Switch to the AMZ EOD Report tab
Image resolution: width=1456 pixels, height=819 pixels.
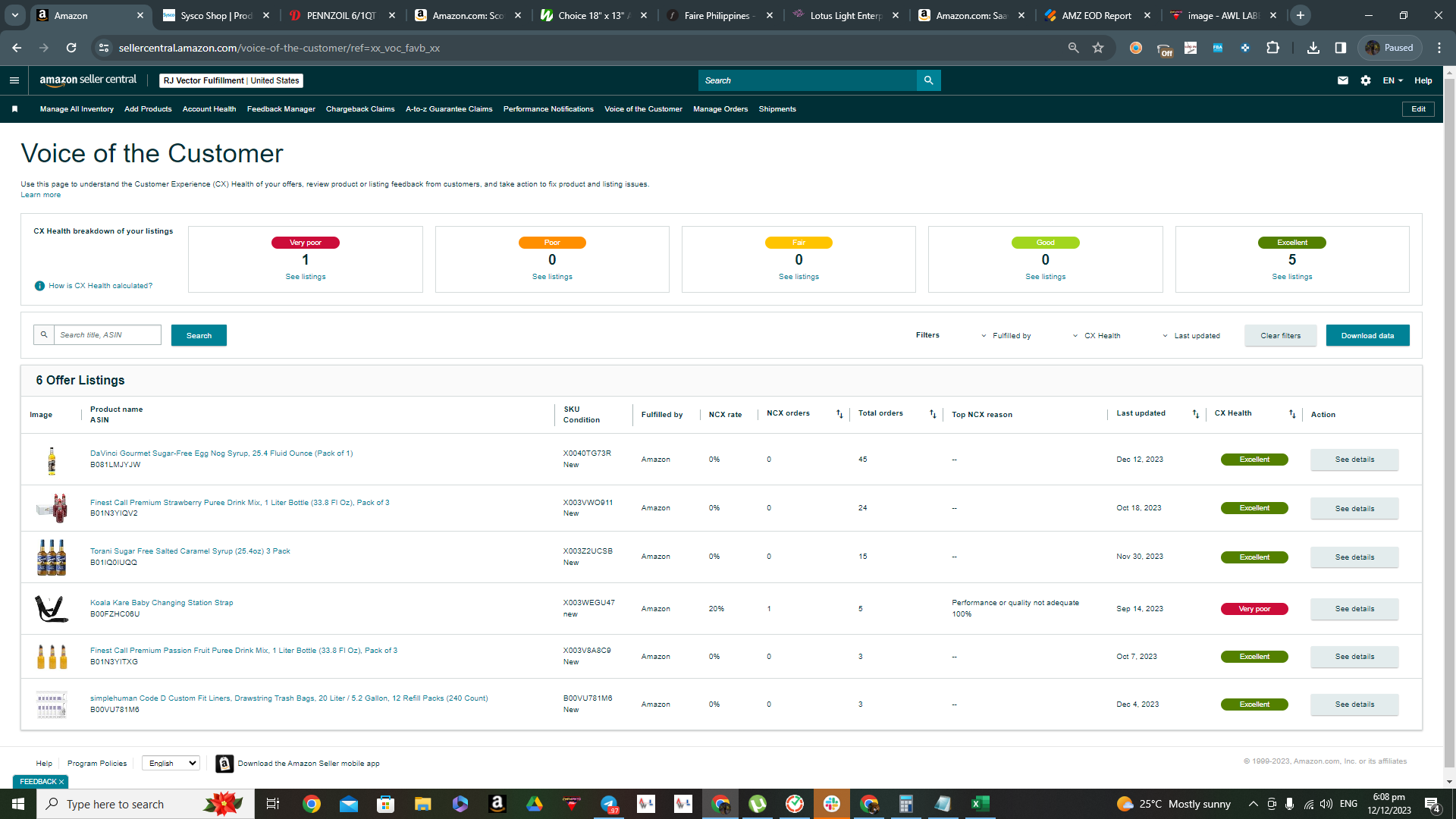pos(1097,15)
